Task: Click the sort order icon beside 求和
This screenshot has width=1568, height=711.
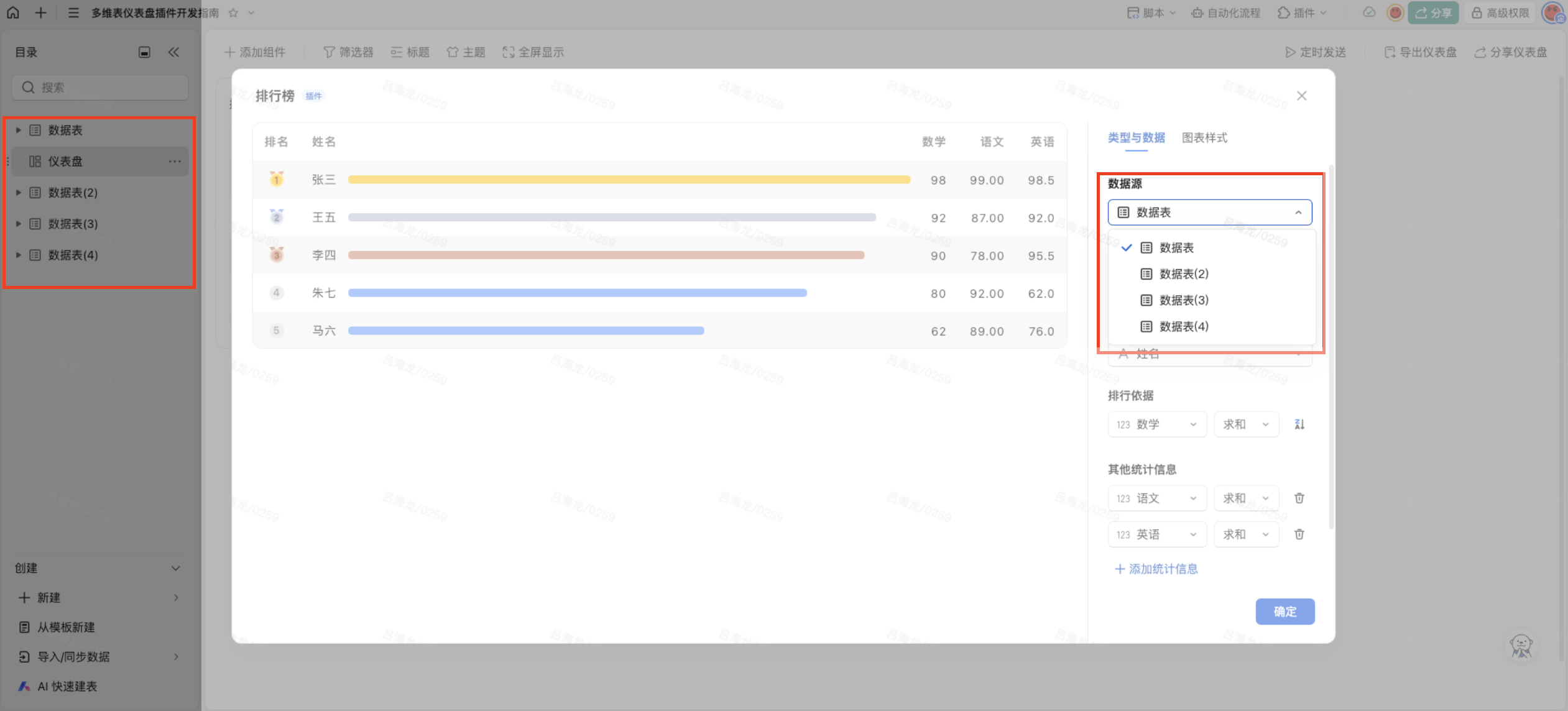Action: click(x=1299, y=424)
